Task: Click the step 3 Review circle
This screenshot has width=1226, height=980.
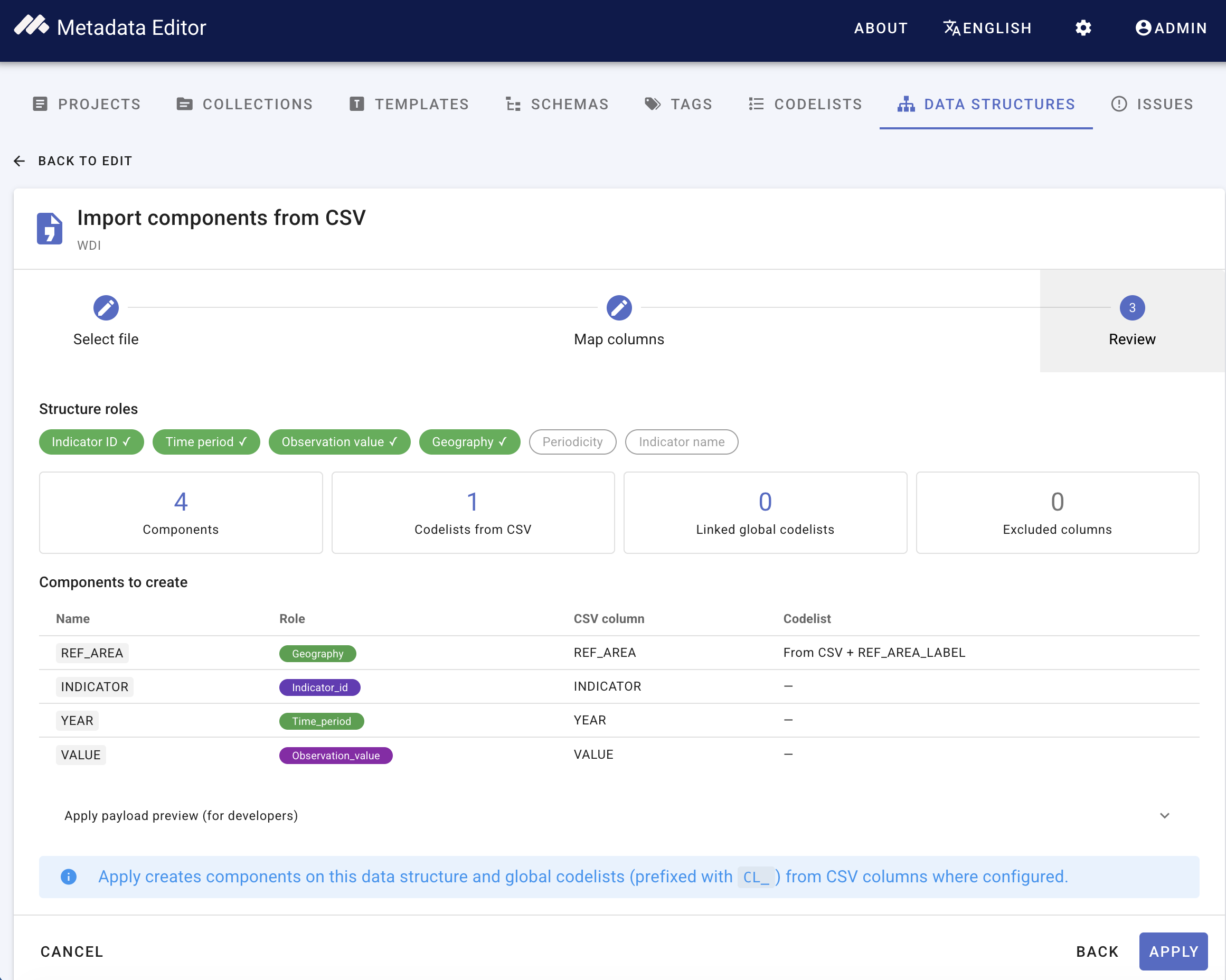Action: [x=1131, y=308]
